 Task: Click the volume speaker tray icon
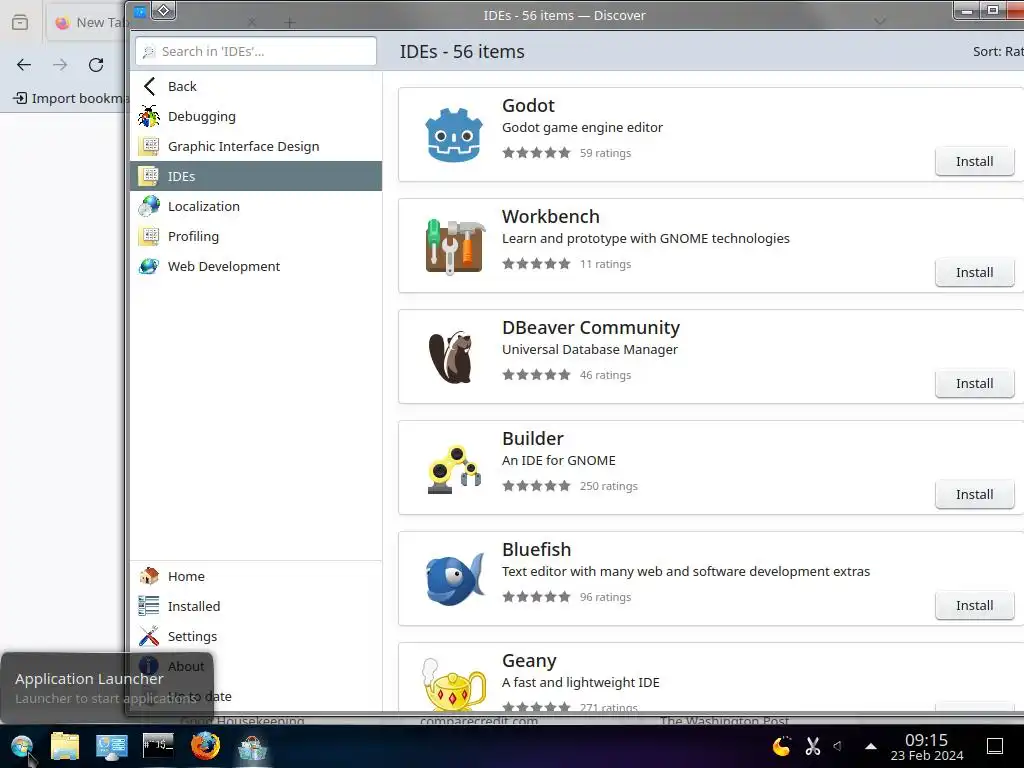[x=838, y=746]
